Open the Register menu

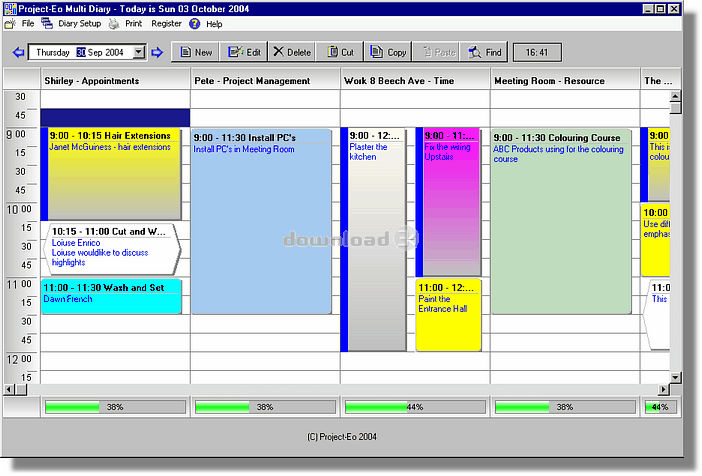pyautogui.click(x=166, y=24)
